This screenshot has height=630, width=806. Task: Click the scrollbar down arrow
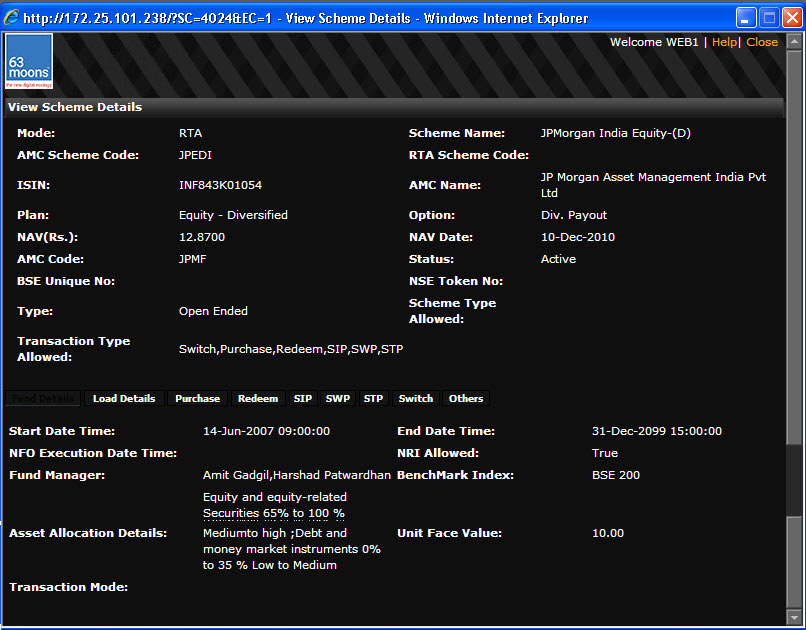pos(794,616)
